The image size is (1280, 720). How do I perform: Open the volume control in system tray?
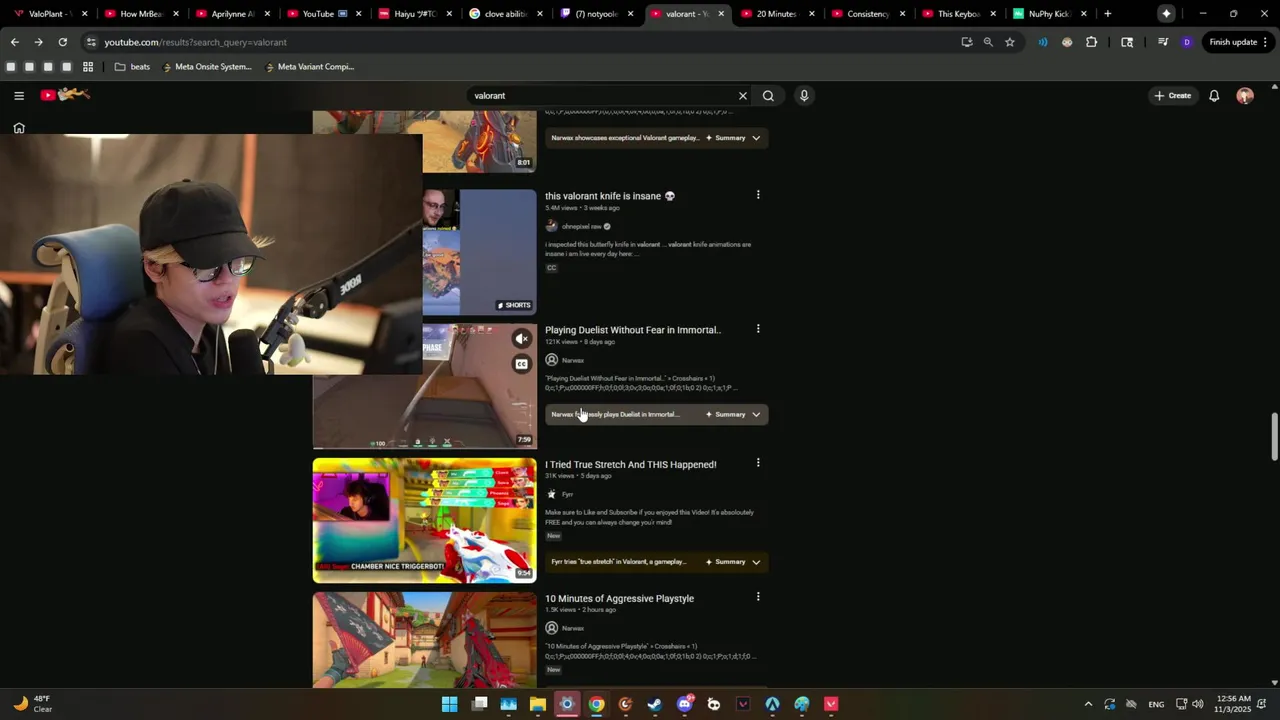tap(1198, 704)
